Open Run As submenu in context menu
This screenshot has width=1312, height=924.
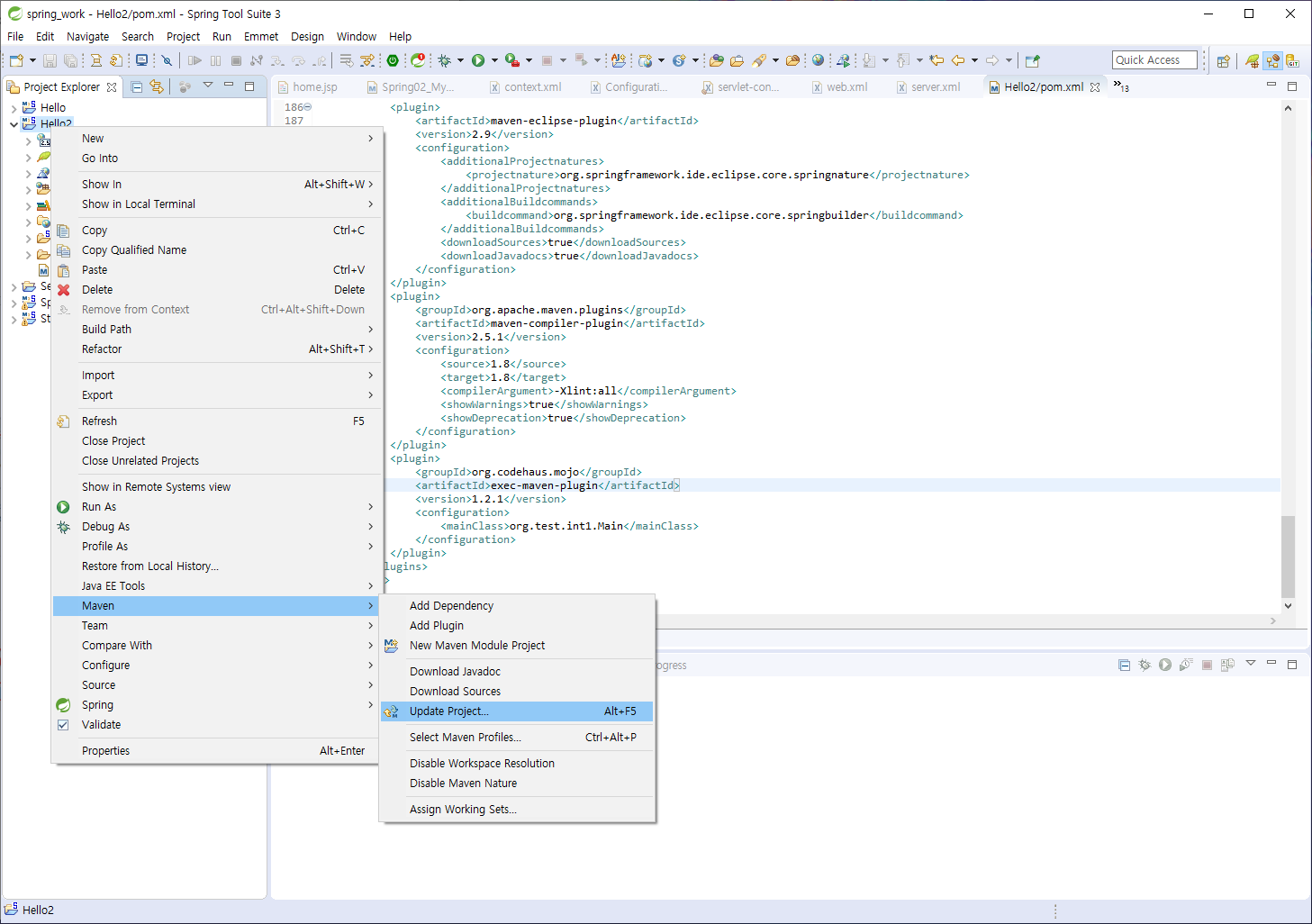pos(216,507)
